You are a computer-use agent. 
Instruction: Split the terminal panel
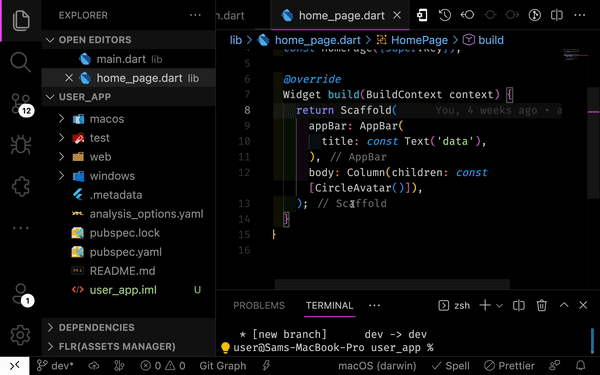pyautogui.click(x=519, y=305)
